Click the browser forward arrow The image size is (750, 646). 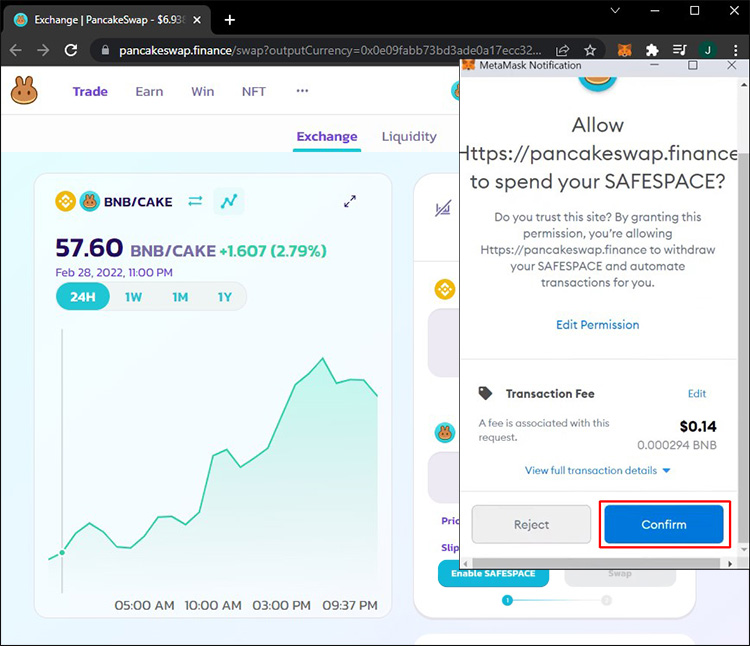[x=43, y=50]
